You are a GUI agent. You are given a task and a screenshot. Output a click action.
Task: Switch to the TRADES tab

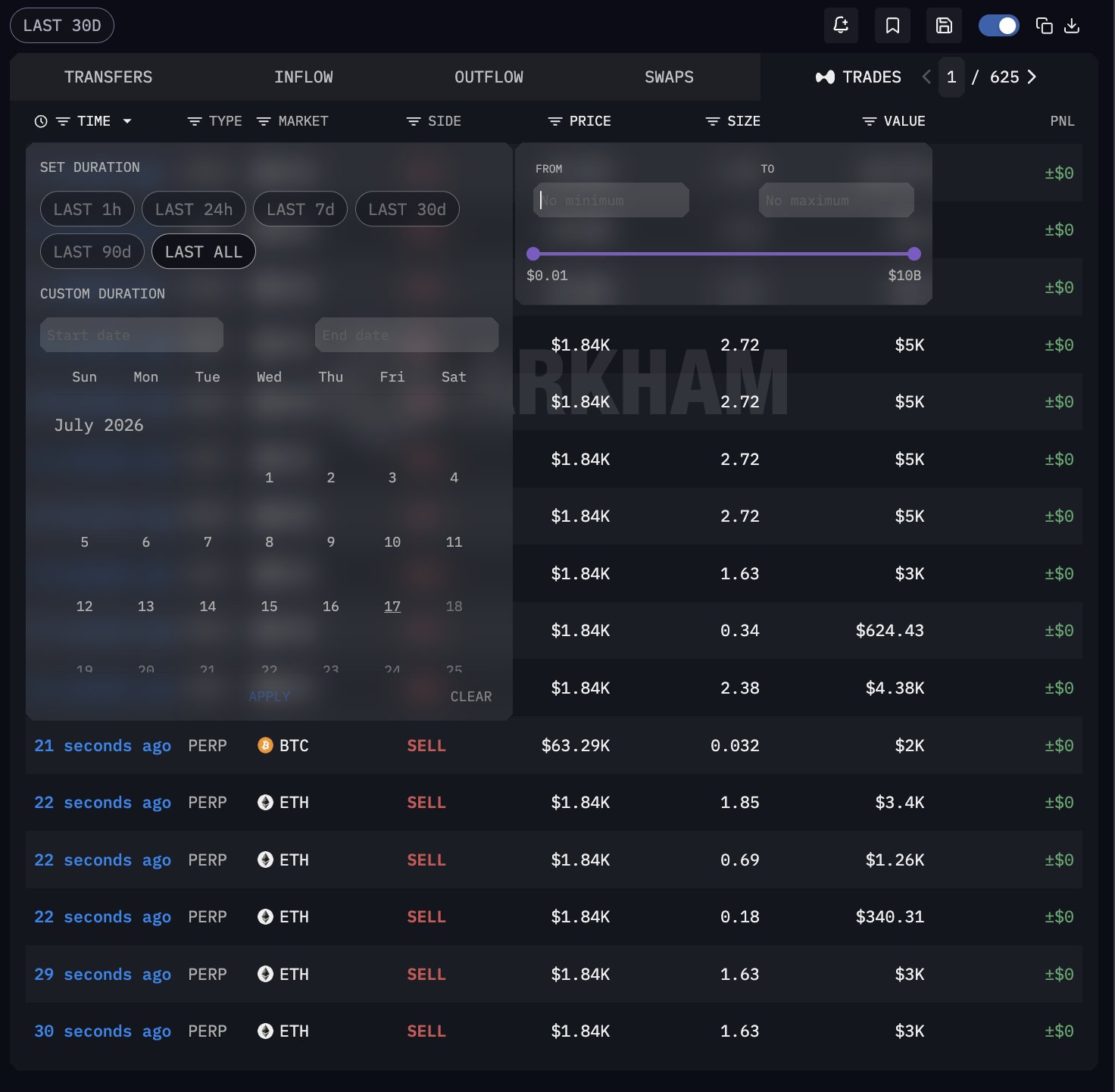[x=858, y=77]
